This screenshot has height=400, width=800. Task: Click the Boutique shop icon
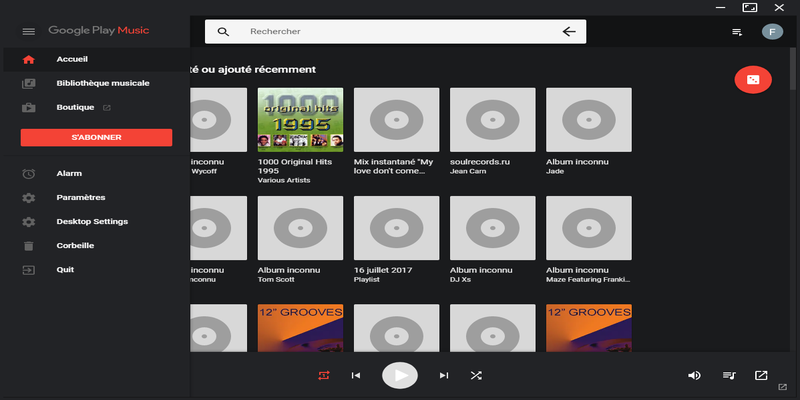click(29, 108)
